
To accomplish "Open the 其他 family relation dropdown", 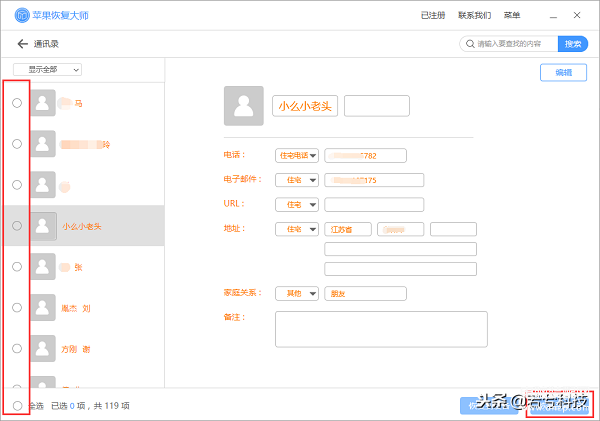I will pos(297,294).
